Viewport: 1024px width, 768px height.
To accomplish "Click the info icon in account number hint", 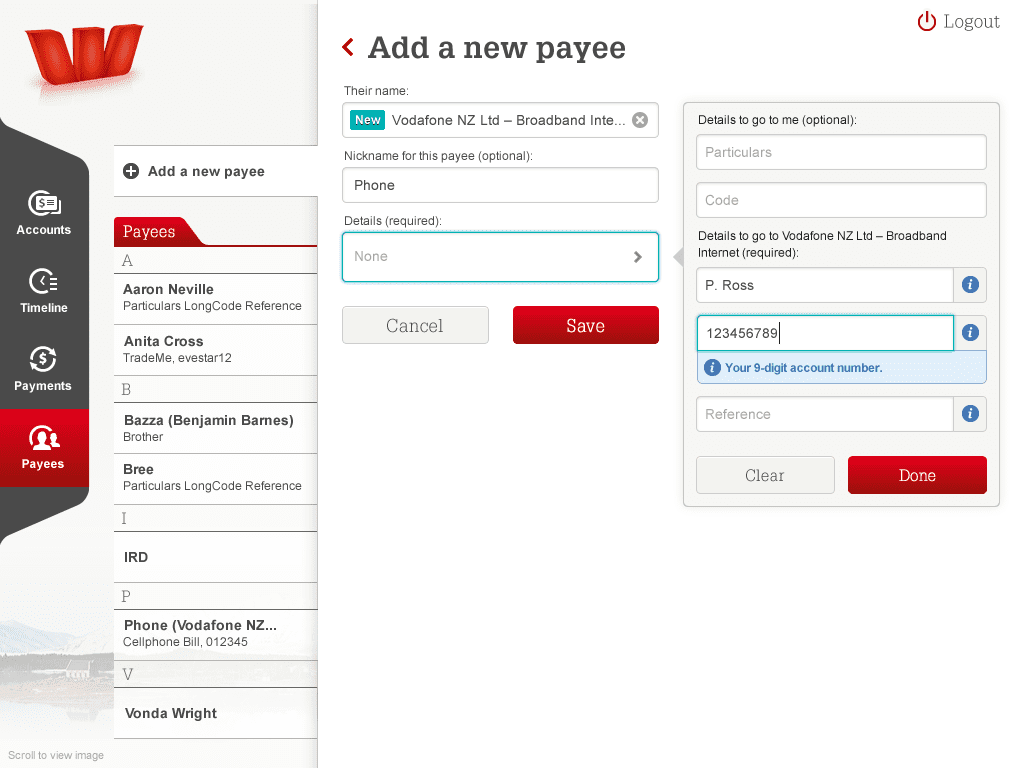I will pyautogui.click(x=712, y=368).
